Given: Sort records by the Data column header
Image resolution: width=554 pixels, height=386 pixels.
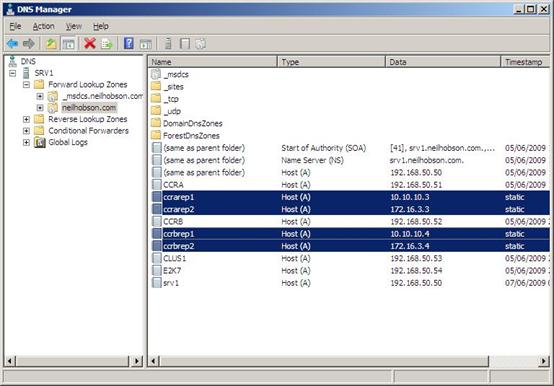Looking at the screenshot, I should click(443, 62).
